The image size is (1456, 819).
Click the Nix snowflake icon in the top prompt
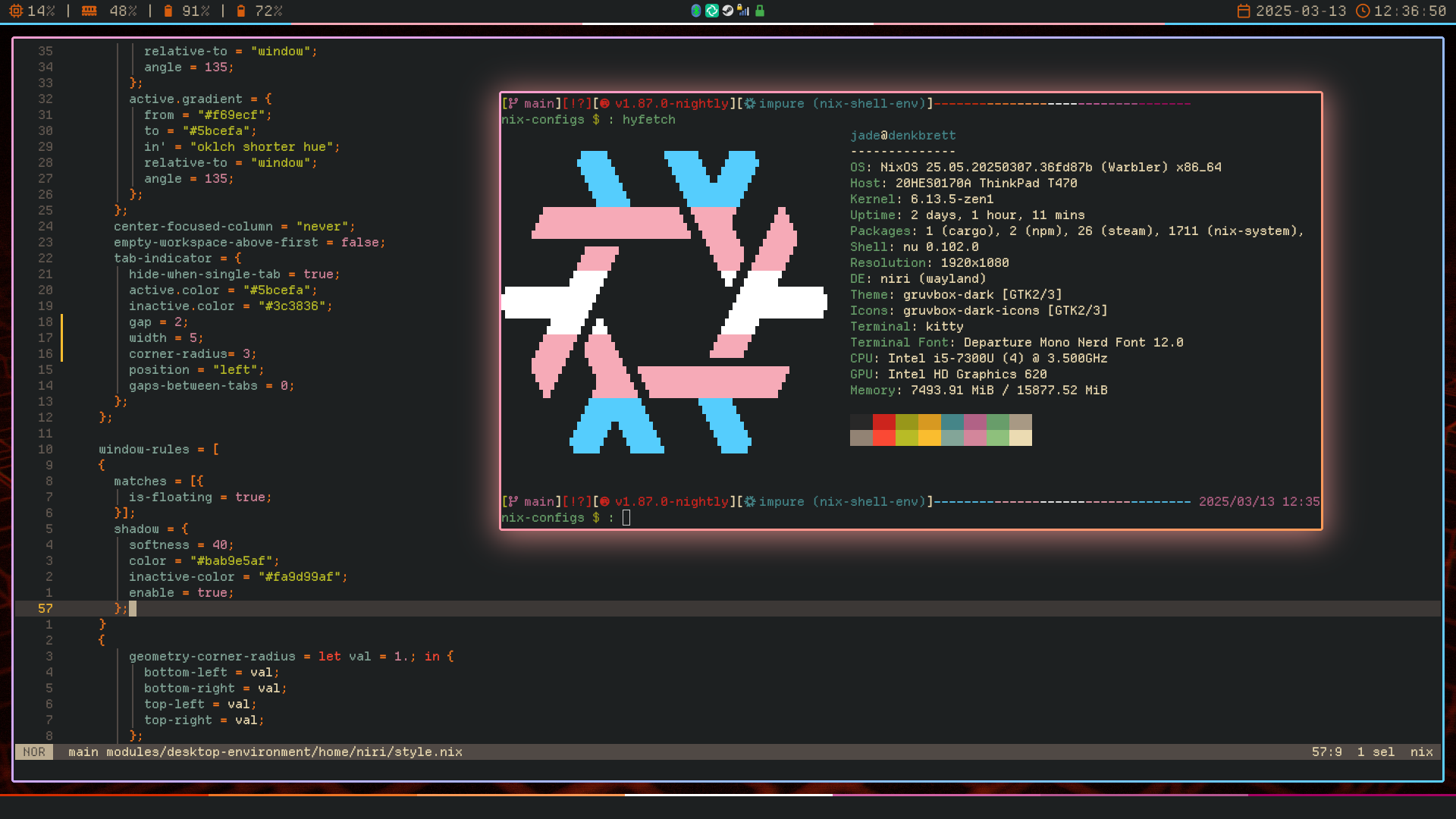tap(750, 103)
